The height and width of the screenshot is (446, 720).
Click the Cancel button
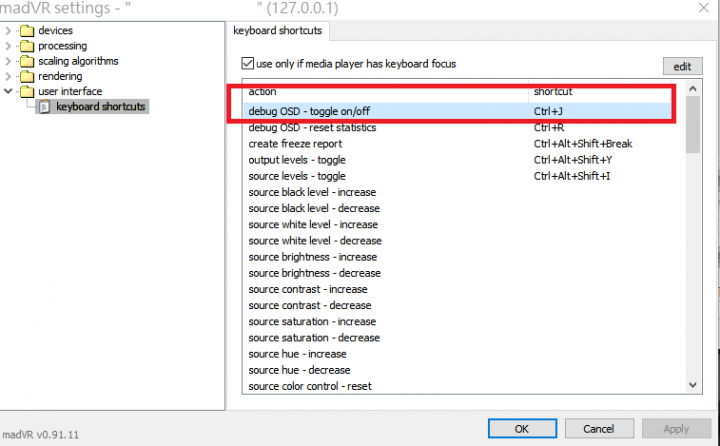[x=599, y=429]
